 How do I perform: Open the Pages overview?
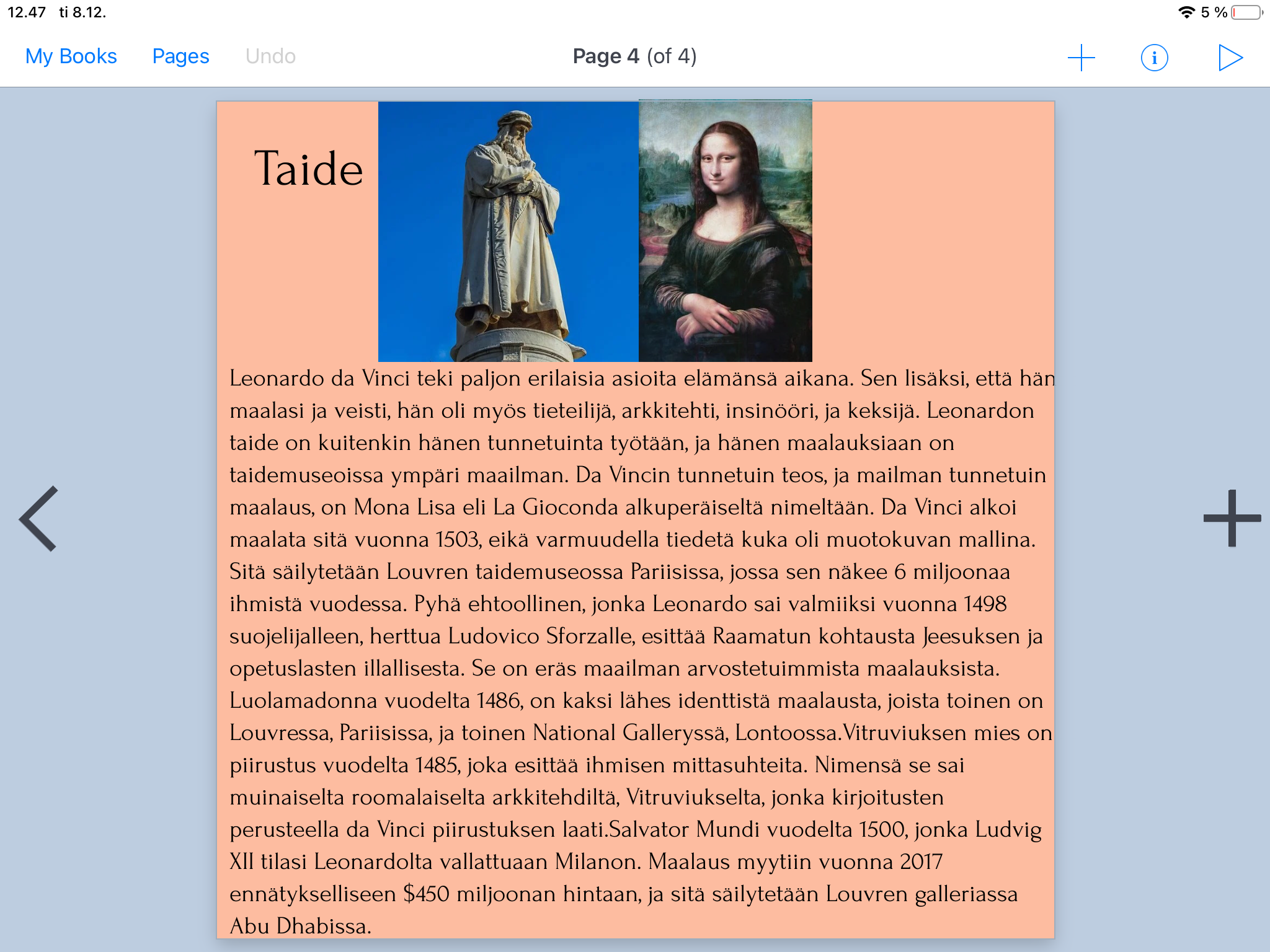pos(180,56)
